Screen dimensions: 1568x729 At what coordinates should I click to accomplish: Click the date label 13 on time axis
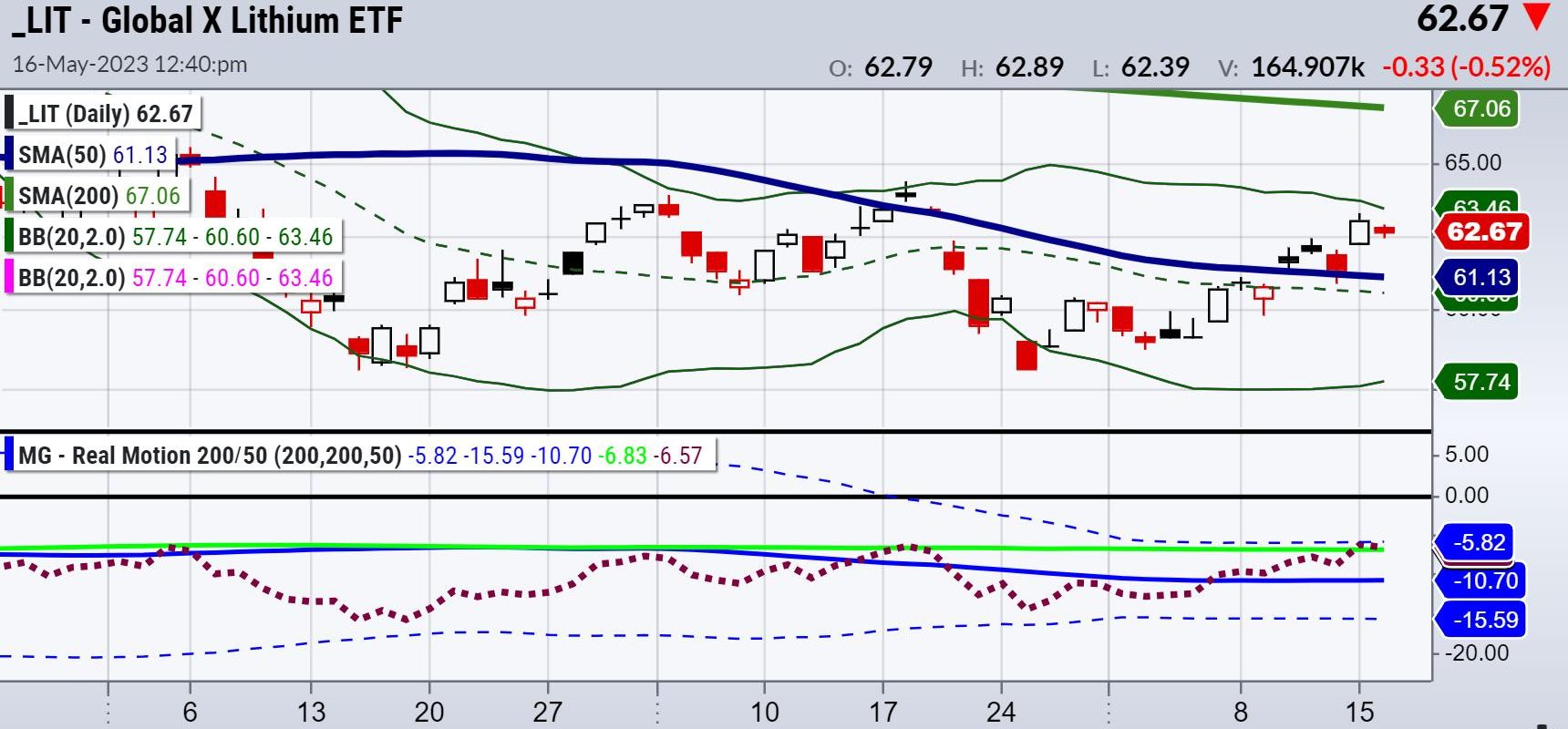coord(311,712)
